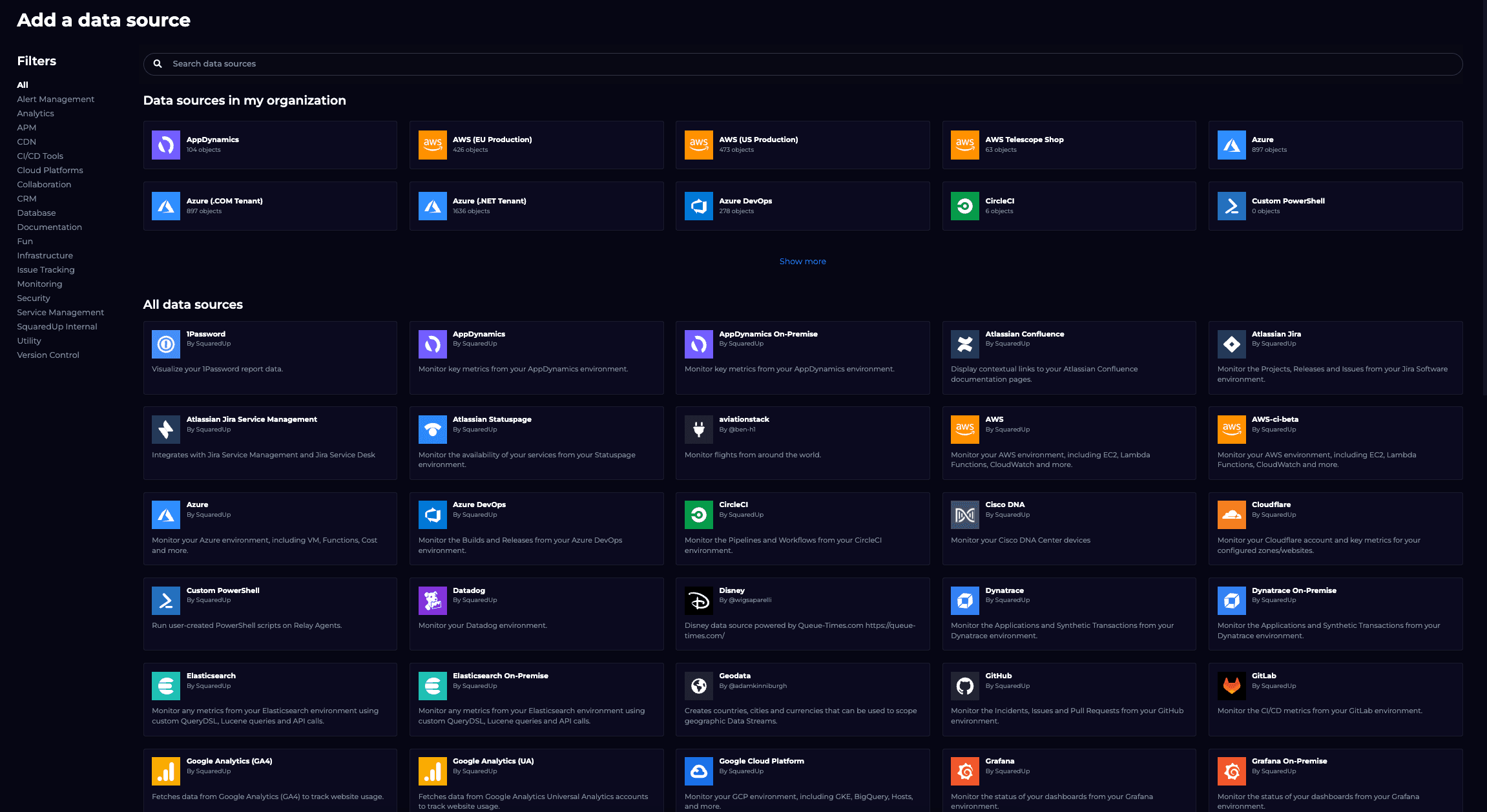Click the Azure (.NET Tenant) icon
The height and width of the screenshot is (812, 1487).
(x=433, y=206)
